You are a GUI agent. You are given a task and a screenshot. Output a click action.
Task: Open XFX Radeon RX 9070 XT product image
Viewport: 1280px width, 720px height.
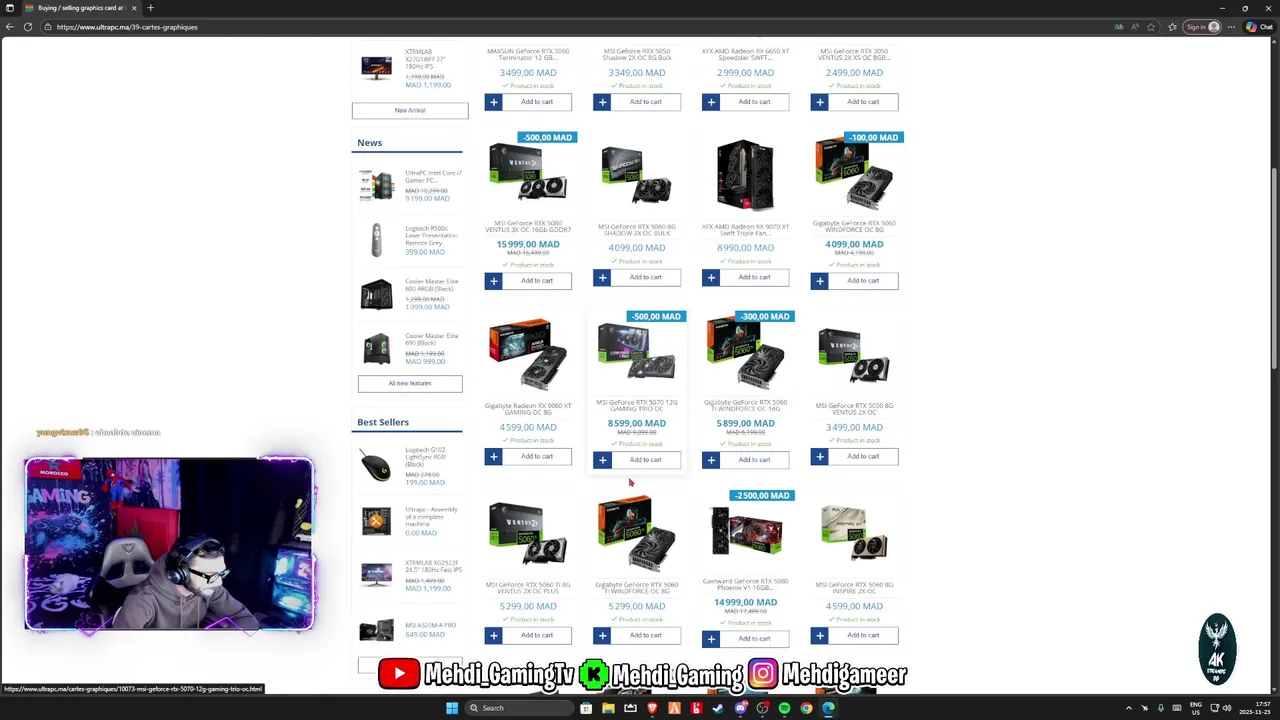[x=745, y=175]
